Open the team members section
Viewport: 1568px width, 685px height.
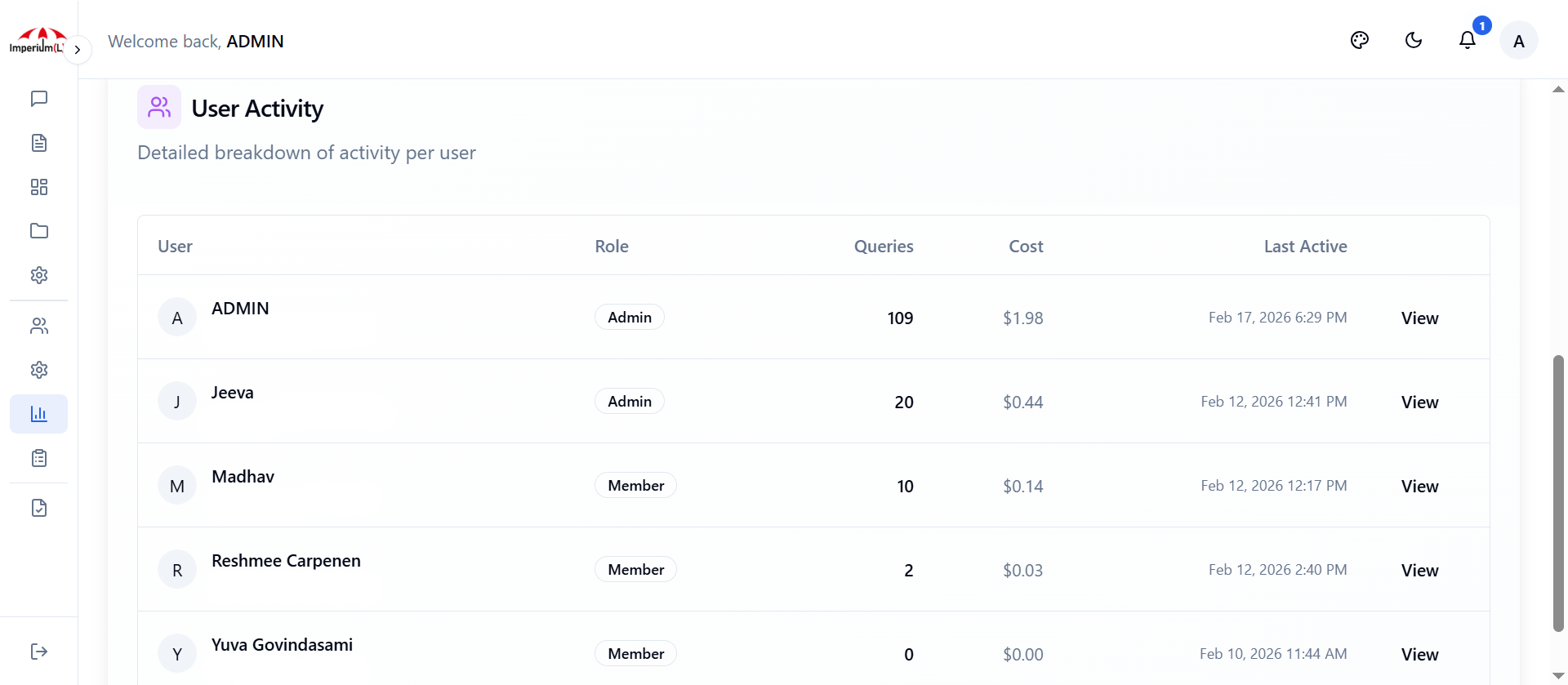38,326
